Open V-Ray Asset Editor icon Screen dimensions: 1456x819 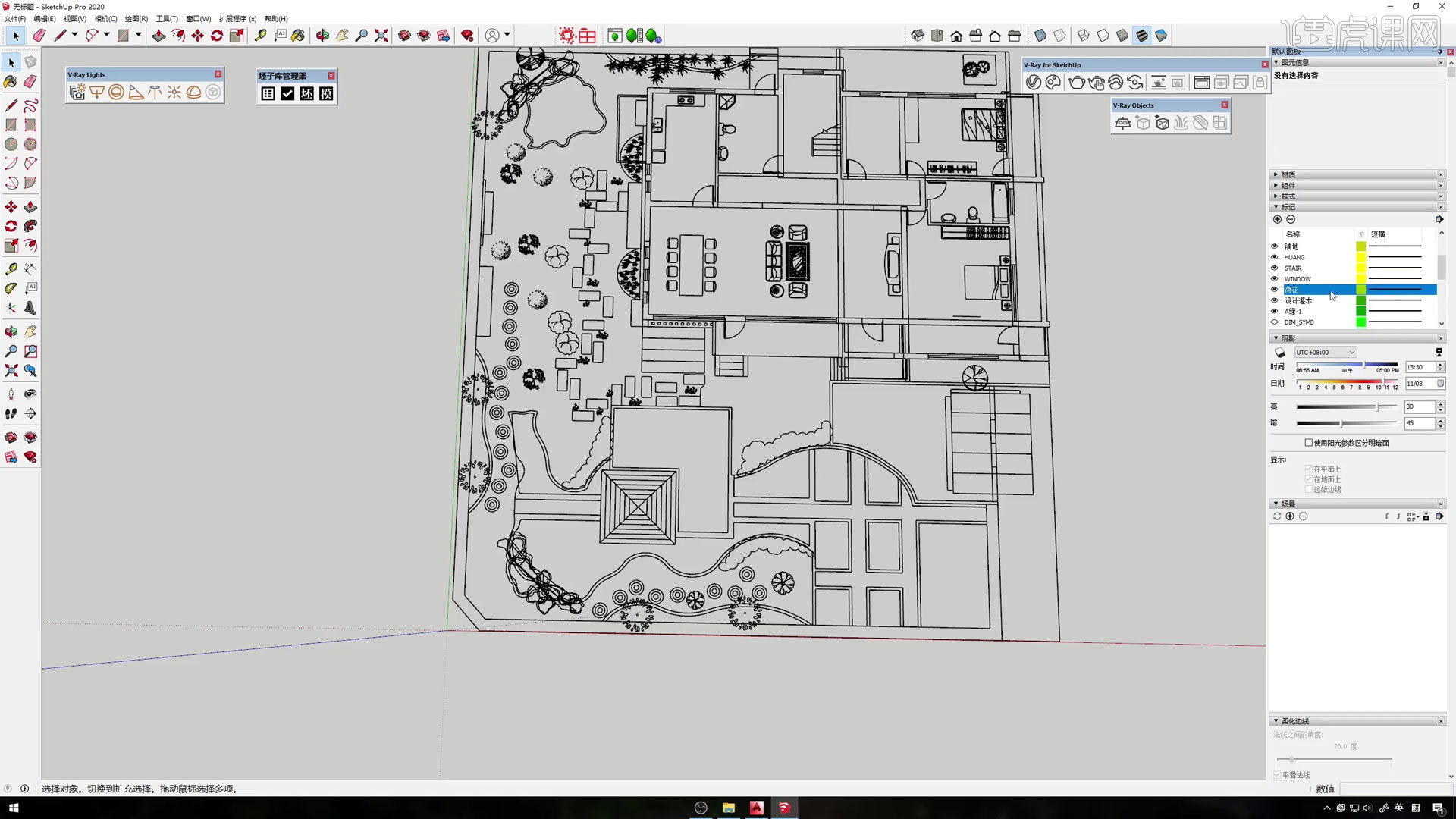[x=1034, y=83]
